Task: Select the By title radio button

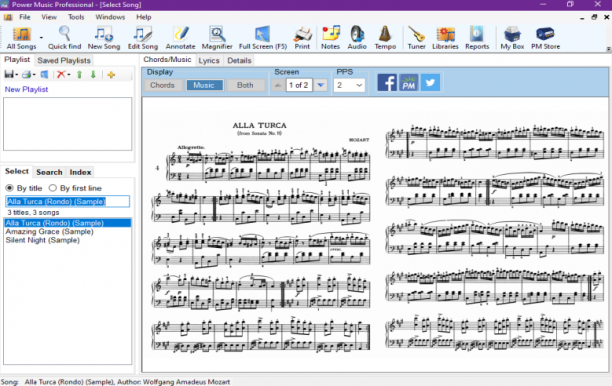Action: (24, 188)
